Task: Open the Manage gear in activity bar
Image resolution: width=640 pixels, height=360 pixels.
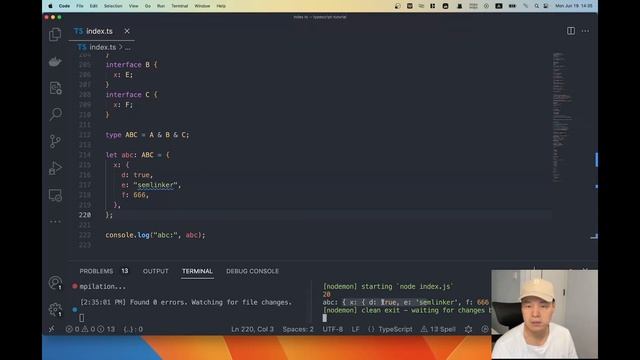Action: 55,309
